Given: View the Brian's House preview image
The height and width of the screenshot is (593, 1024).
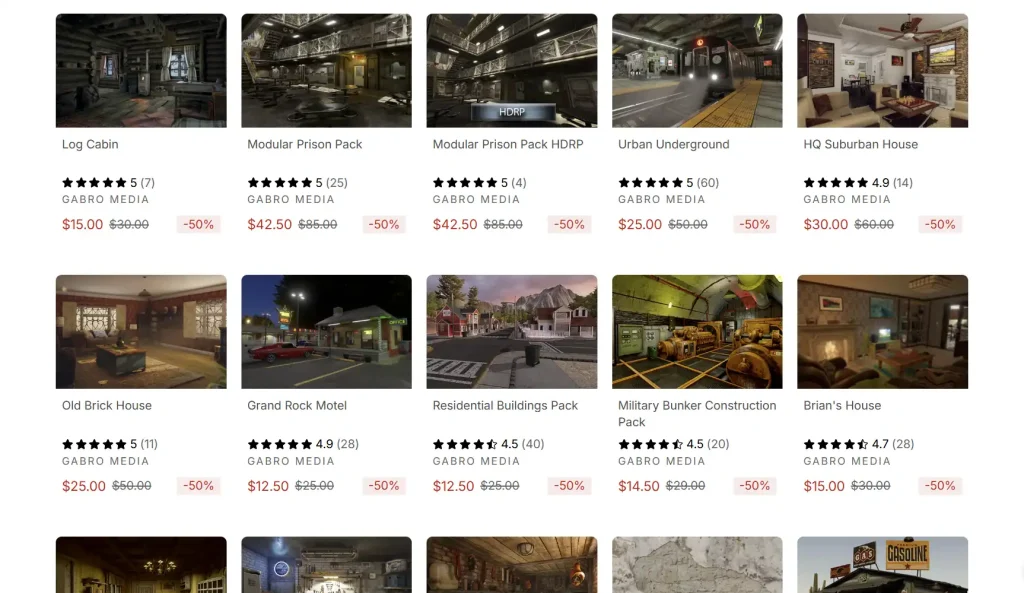Looking at the screenshot, I should pyautogui.click(x=882, y=332).
